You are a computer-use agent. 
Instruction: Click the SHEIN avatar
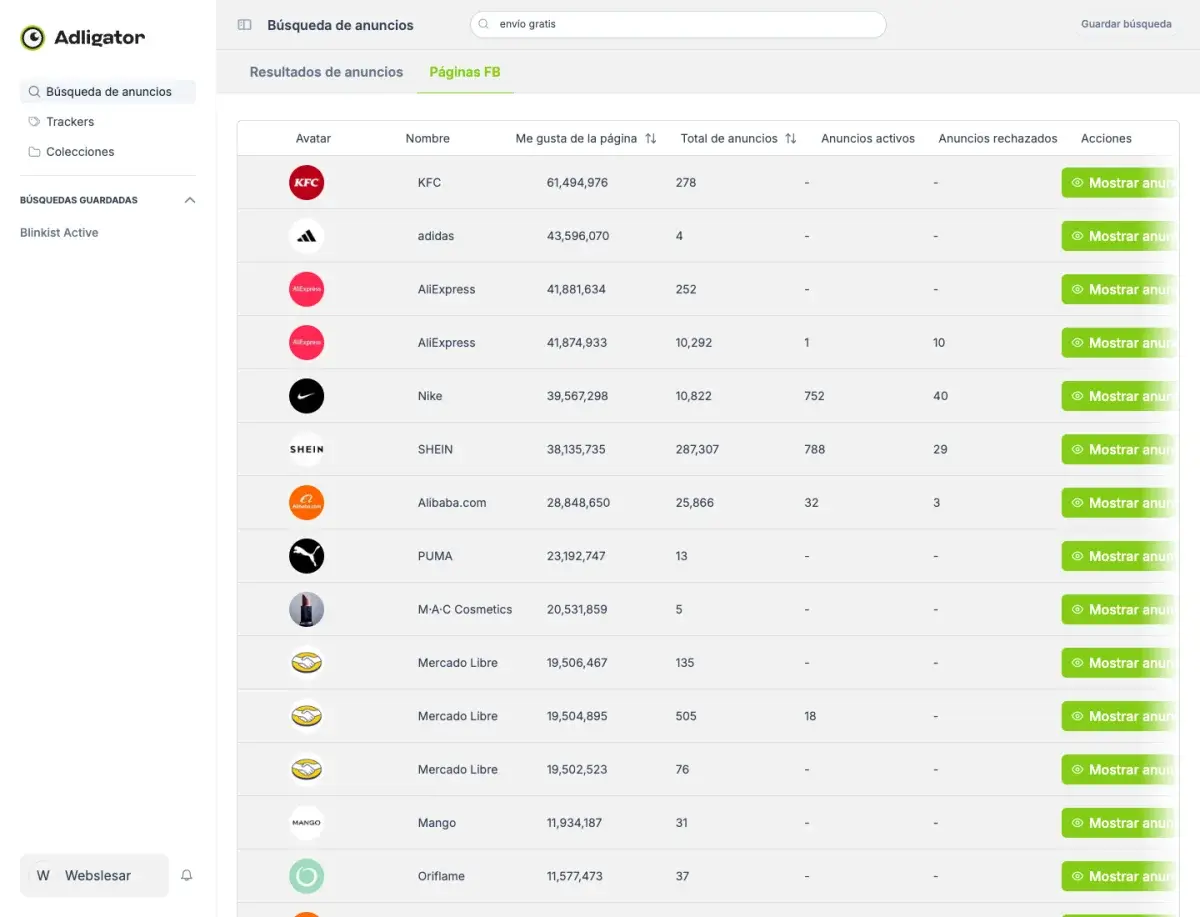[x=306, y=450]
